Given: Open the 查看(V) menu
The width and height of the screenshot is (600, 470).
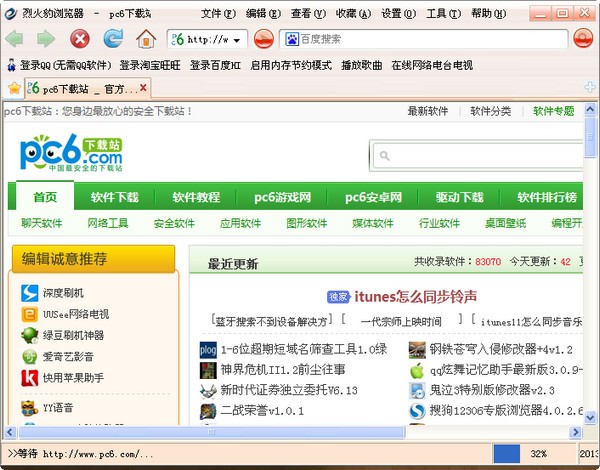Looking at the screenshot, I should (x=308, y=14).
